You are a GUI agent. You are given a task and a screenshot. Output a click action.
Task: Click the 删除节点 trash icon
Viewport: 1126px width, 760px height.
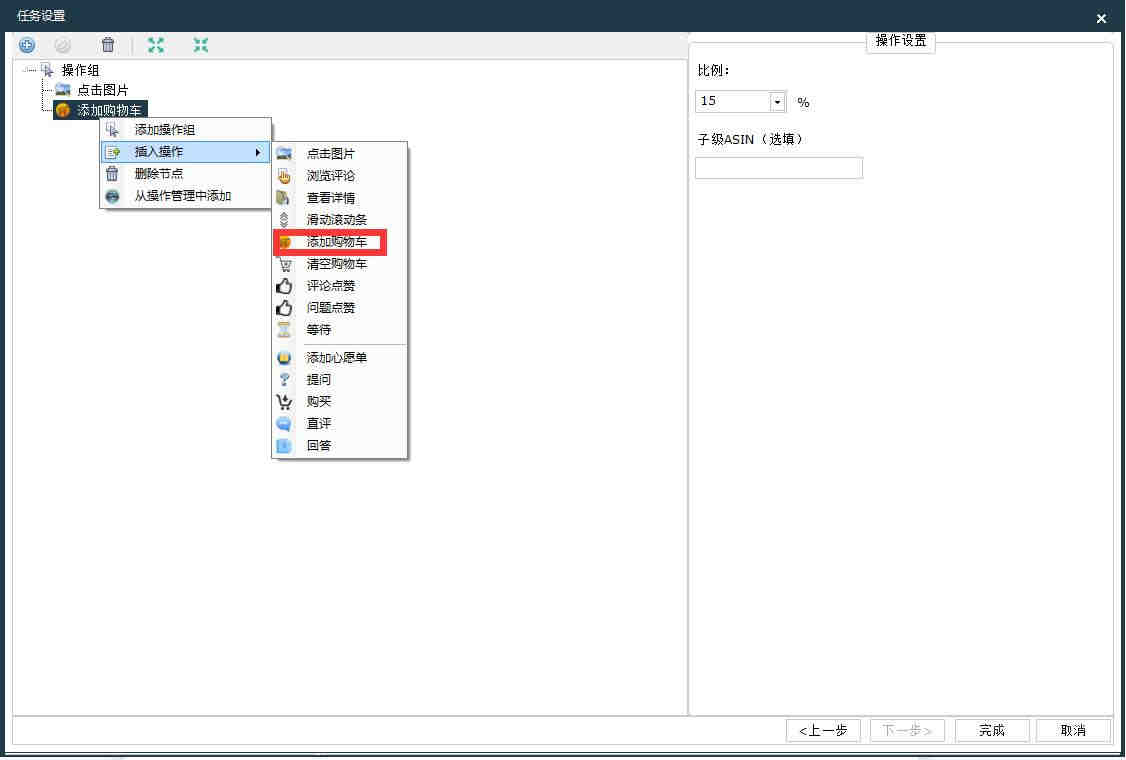112,174
